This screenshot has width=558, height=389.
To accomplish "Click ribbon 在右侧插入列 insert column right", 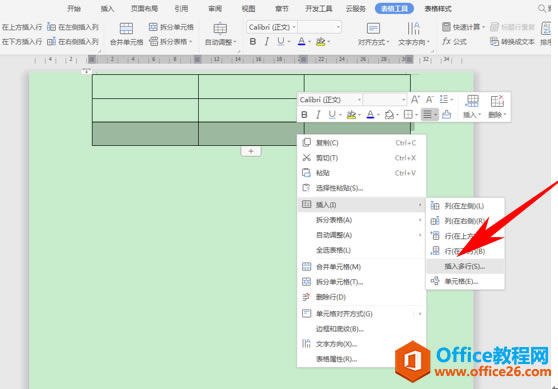I will (73, 42).
